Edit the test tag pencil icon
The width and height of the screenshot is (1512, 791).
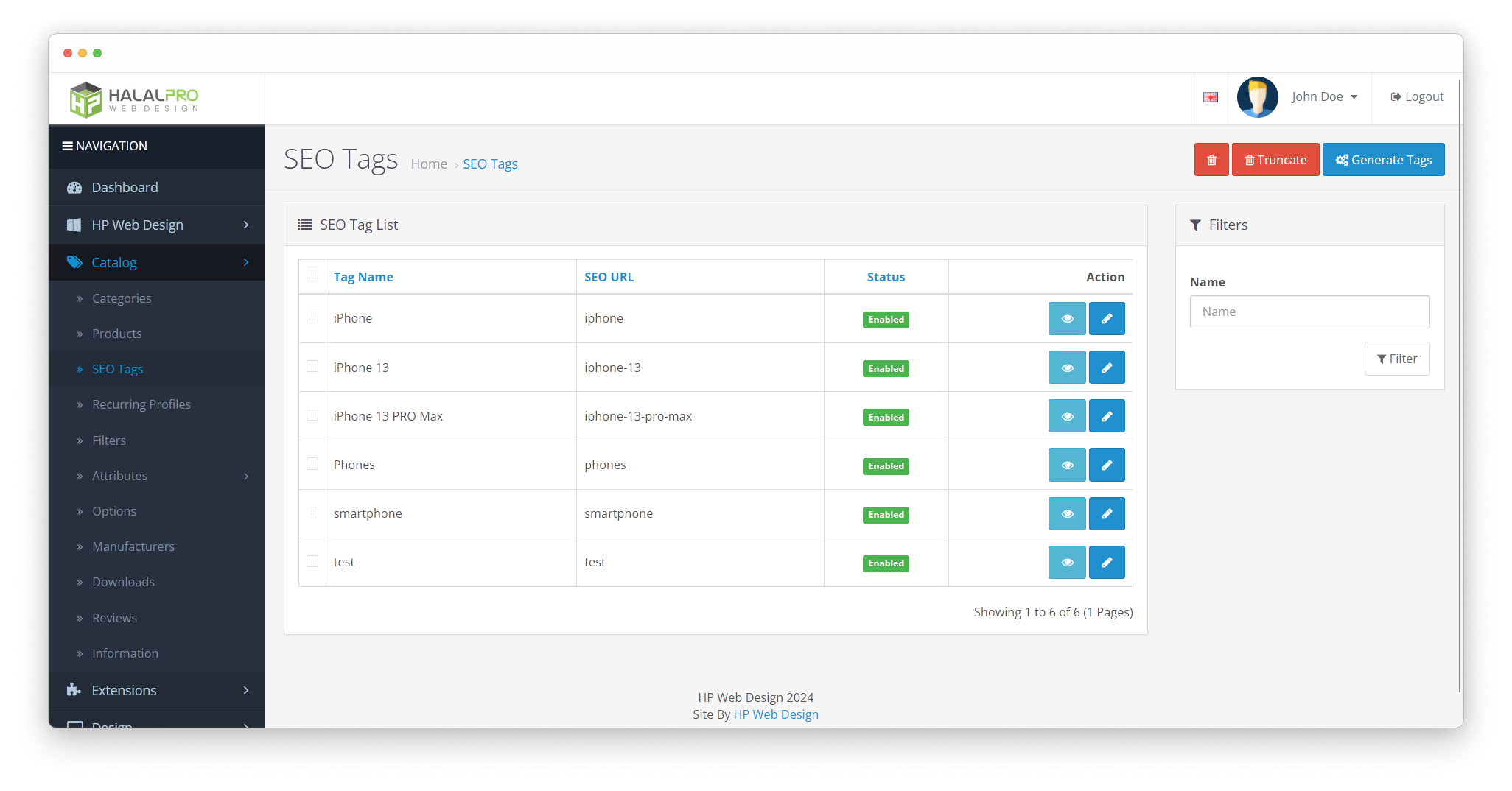point(1107,563)
